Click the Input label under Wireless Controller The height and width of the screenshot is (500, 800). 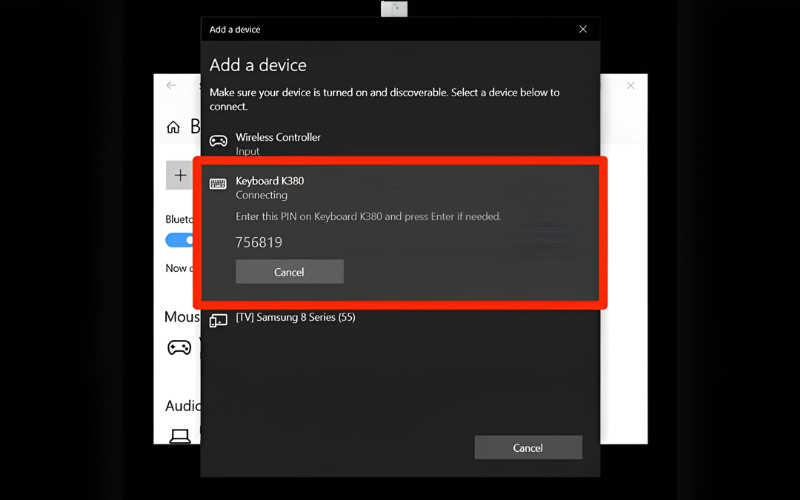tap(247, 151)
